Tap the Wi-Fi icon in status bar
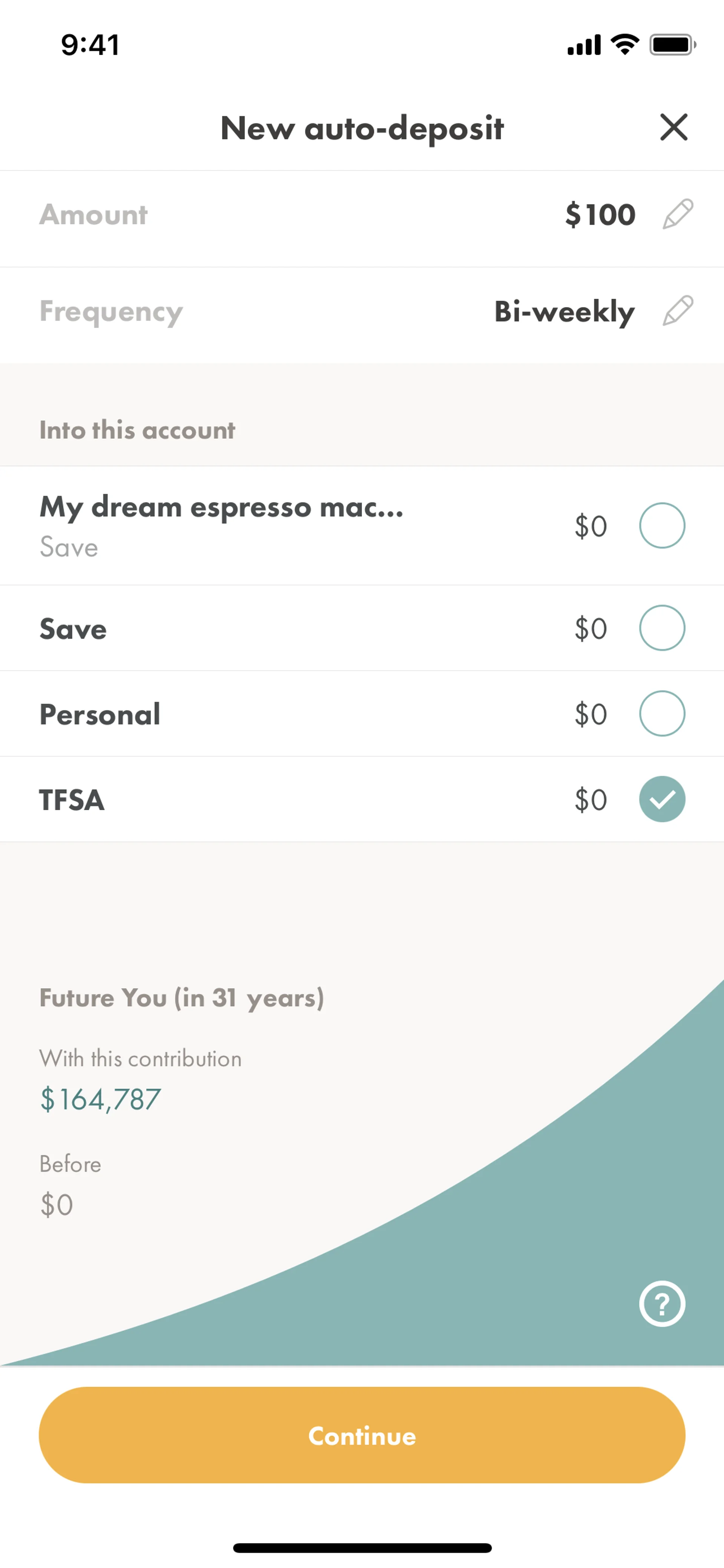Image resolution: width=724 pixels, height=1568 pixels. click(625, 45)
